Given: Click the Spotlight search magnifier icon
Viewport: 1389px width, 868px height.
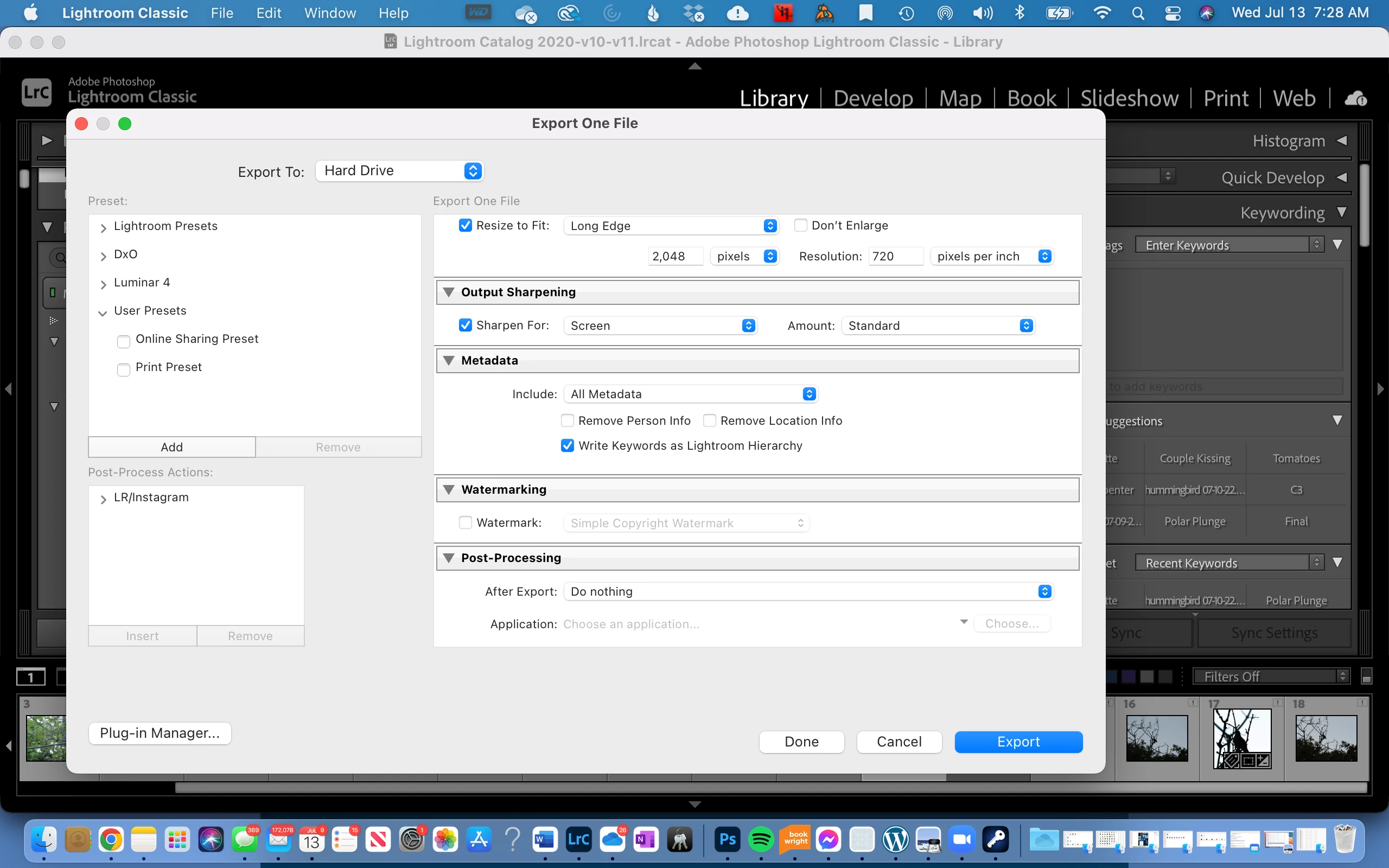Looking at the screenshot, I should pos(1138,12).
